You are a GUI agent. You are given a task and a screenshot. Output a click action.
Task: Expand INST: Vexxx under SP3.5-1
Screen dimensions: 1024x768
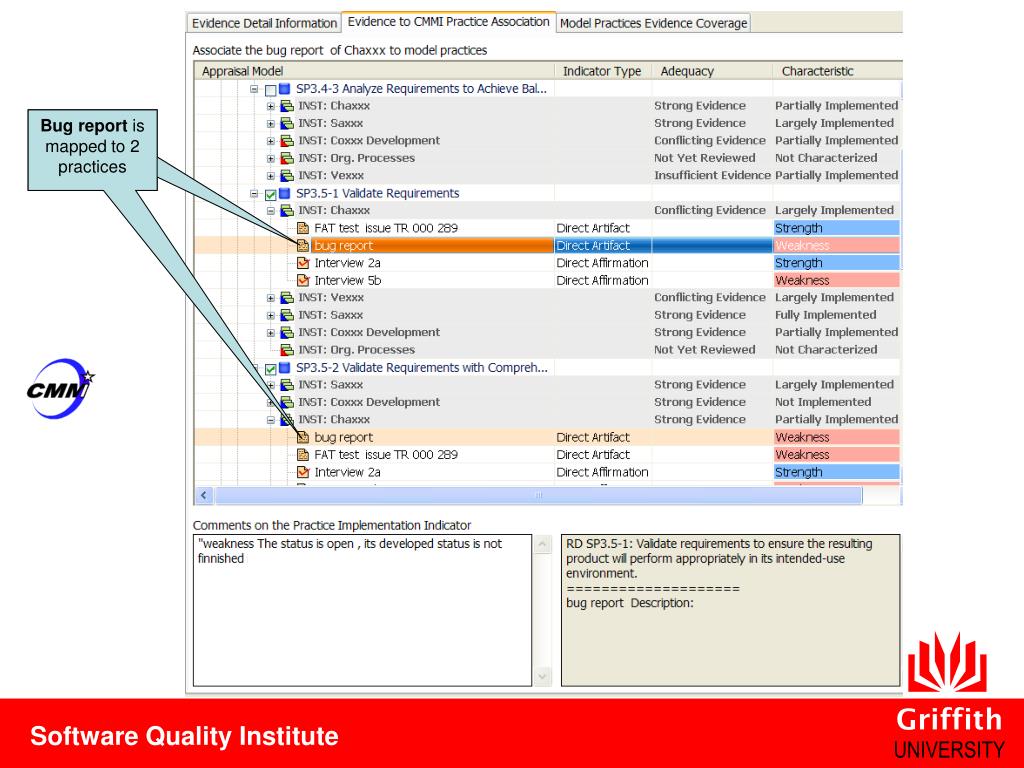click(x=270, y=298)
